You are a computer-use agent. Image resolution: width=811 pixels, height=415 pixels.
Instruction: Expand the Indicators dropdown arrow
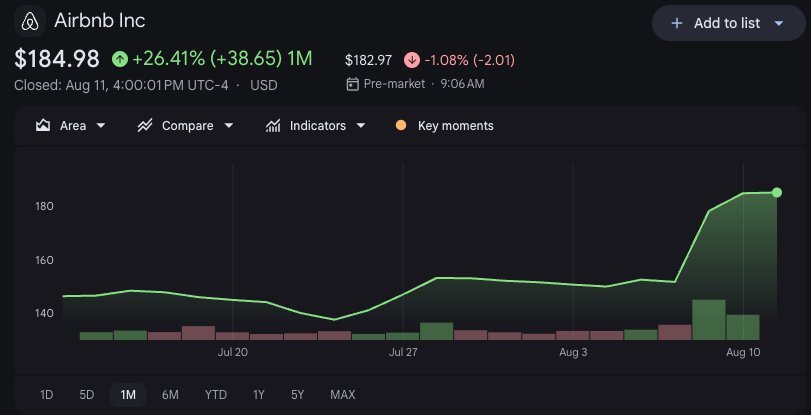coord(361,126)
